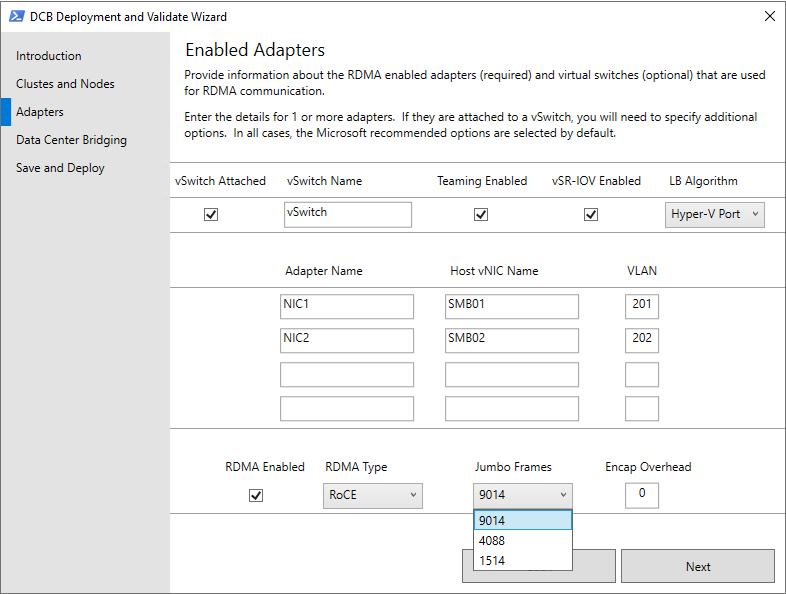
Task: Pick the 9014 option in the list
Action: [x=522, y=520]
